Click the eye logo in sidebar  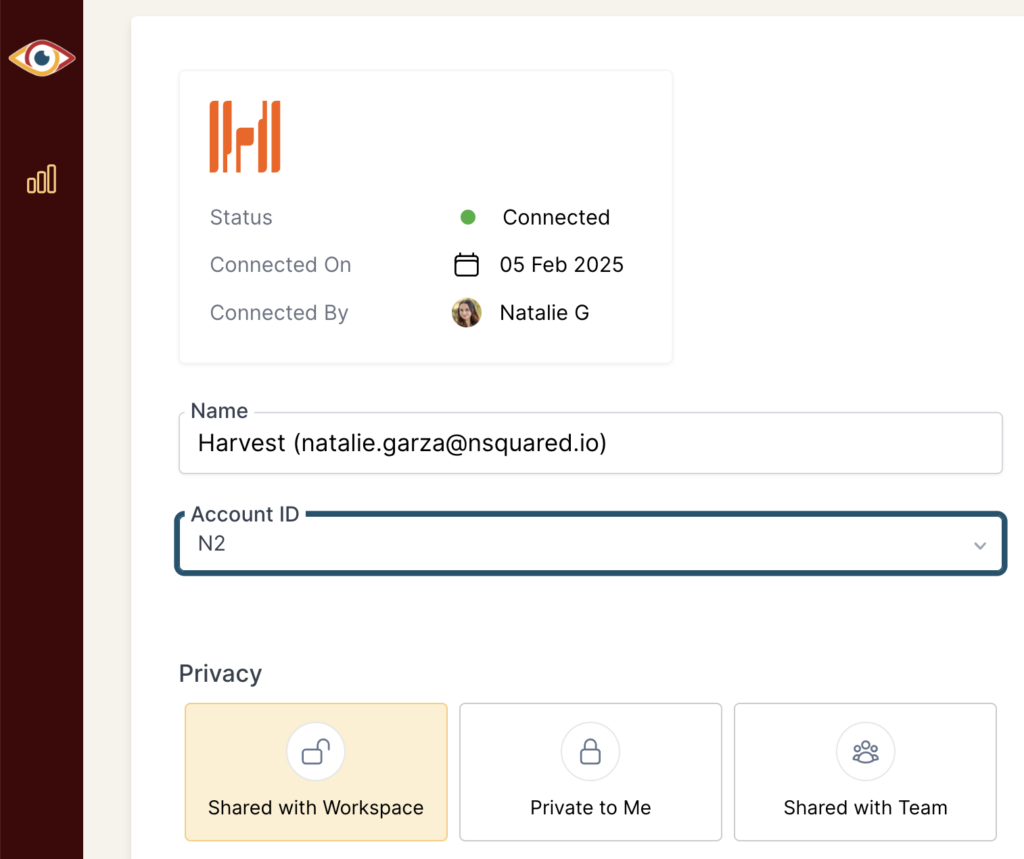pos(42,59)
